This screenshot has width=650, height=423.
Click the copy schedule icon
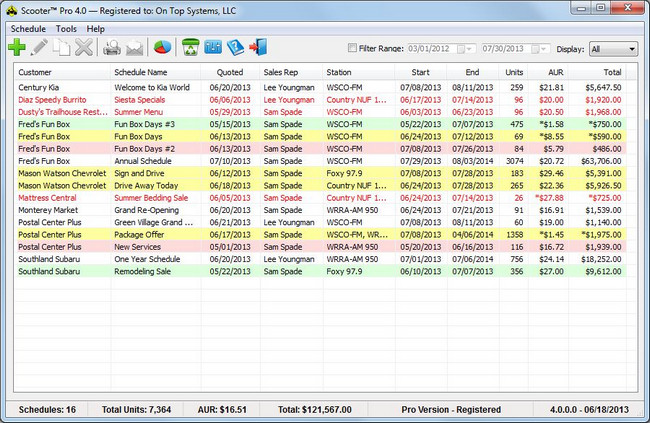point(61,47)
